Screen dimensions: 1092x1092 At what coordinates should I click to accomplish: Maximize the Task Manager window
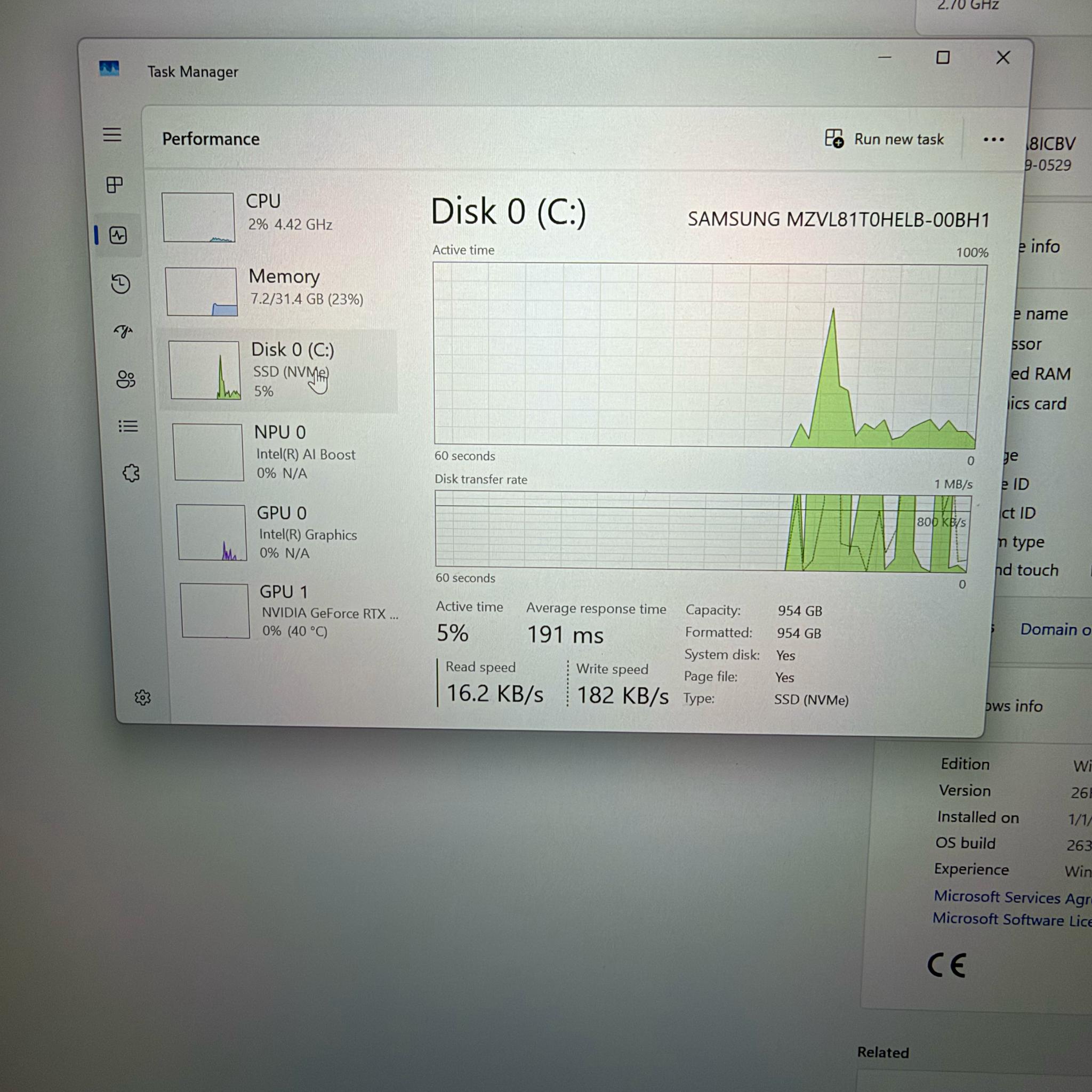coord(943,57)
